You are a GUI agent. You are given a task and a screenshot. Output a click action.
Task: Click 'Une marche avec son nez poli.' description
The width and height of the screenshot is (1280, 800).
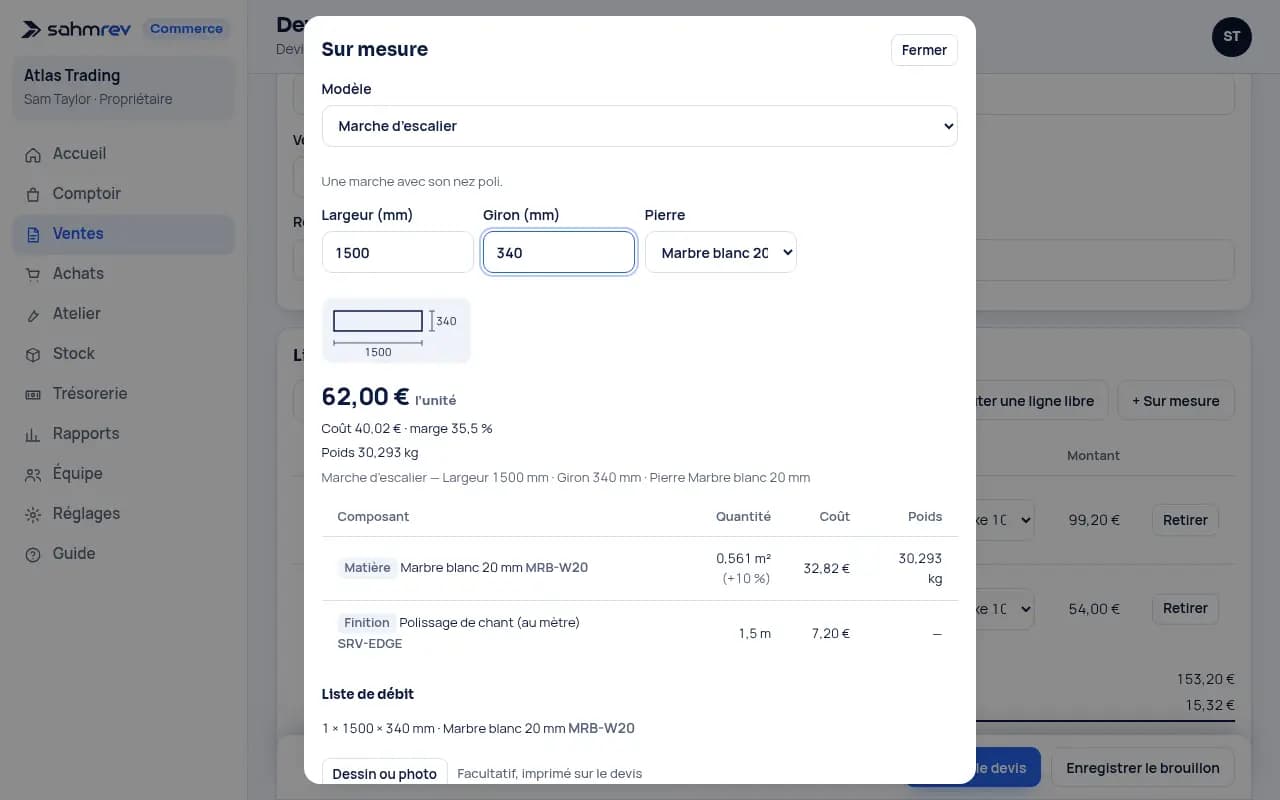pos(412,181)
